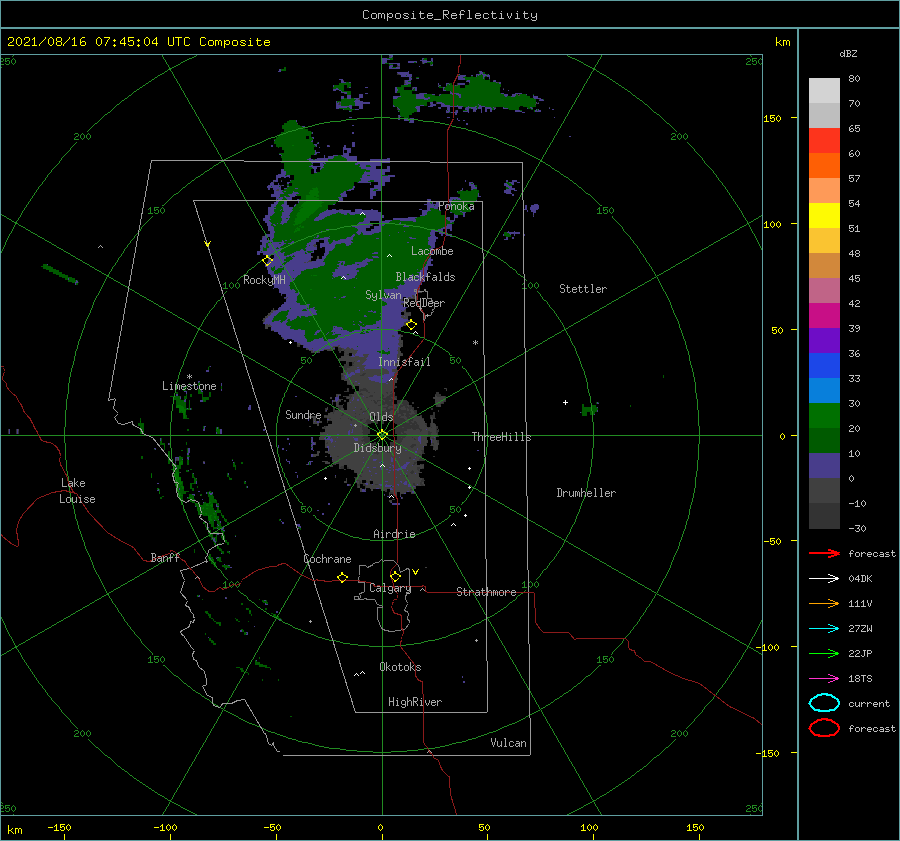Click the Stettler city label
The image size is (900, 841).
583,289
